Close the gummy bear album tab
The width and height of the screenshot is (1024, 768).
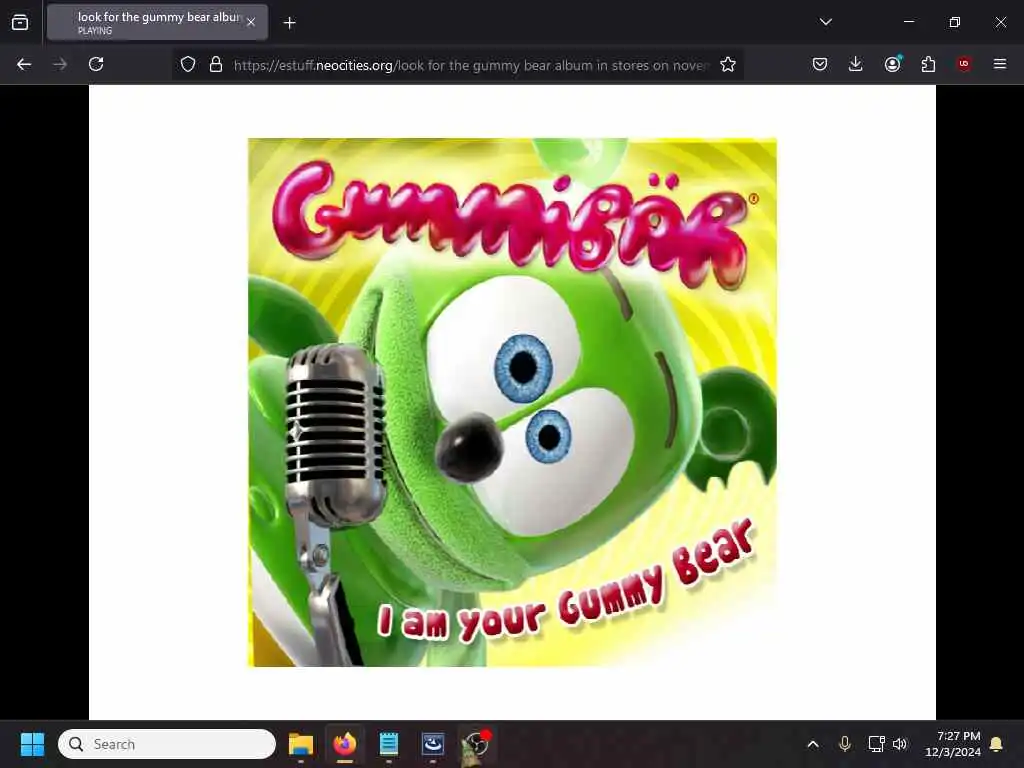(251, 22)
